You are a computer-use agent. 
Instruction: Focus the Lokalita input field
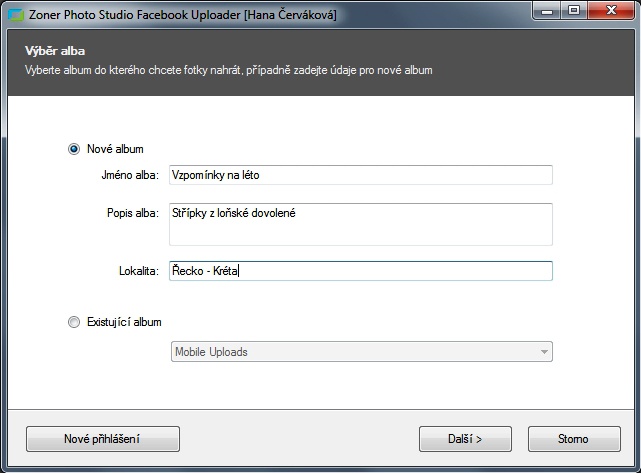[x=361, y=271]
